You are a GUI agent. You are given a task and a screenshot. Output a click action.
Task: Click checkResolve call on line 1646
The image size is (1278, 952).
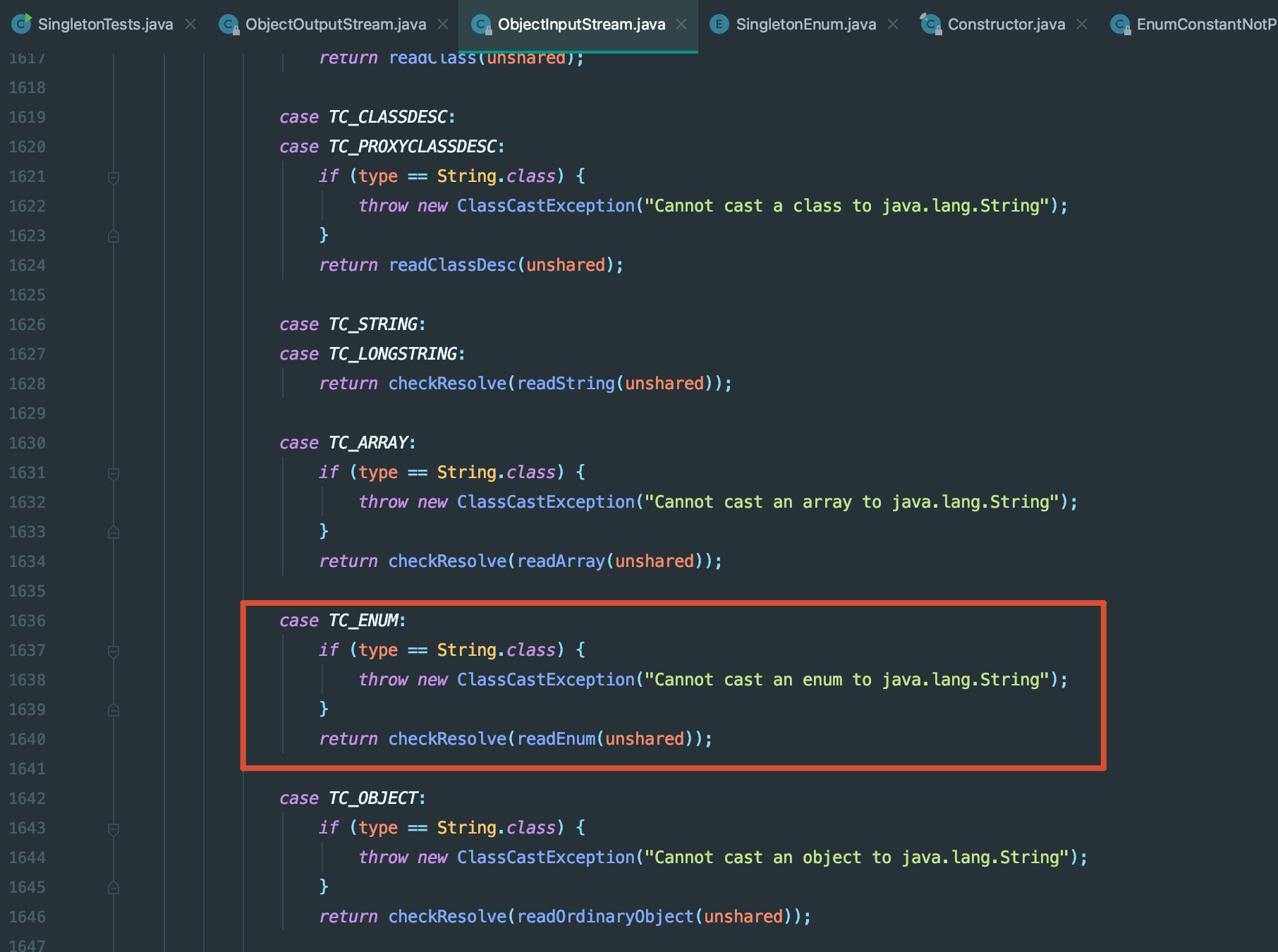[x=447, y=917]
